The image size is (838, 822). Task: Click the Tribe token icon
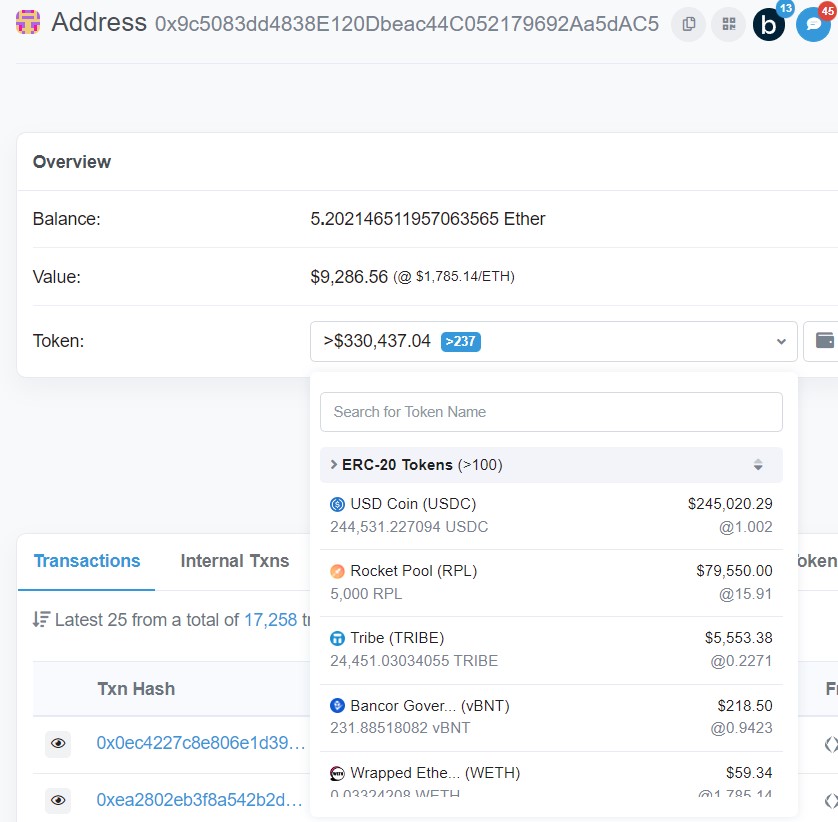[337, 639]
